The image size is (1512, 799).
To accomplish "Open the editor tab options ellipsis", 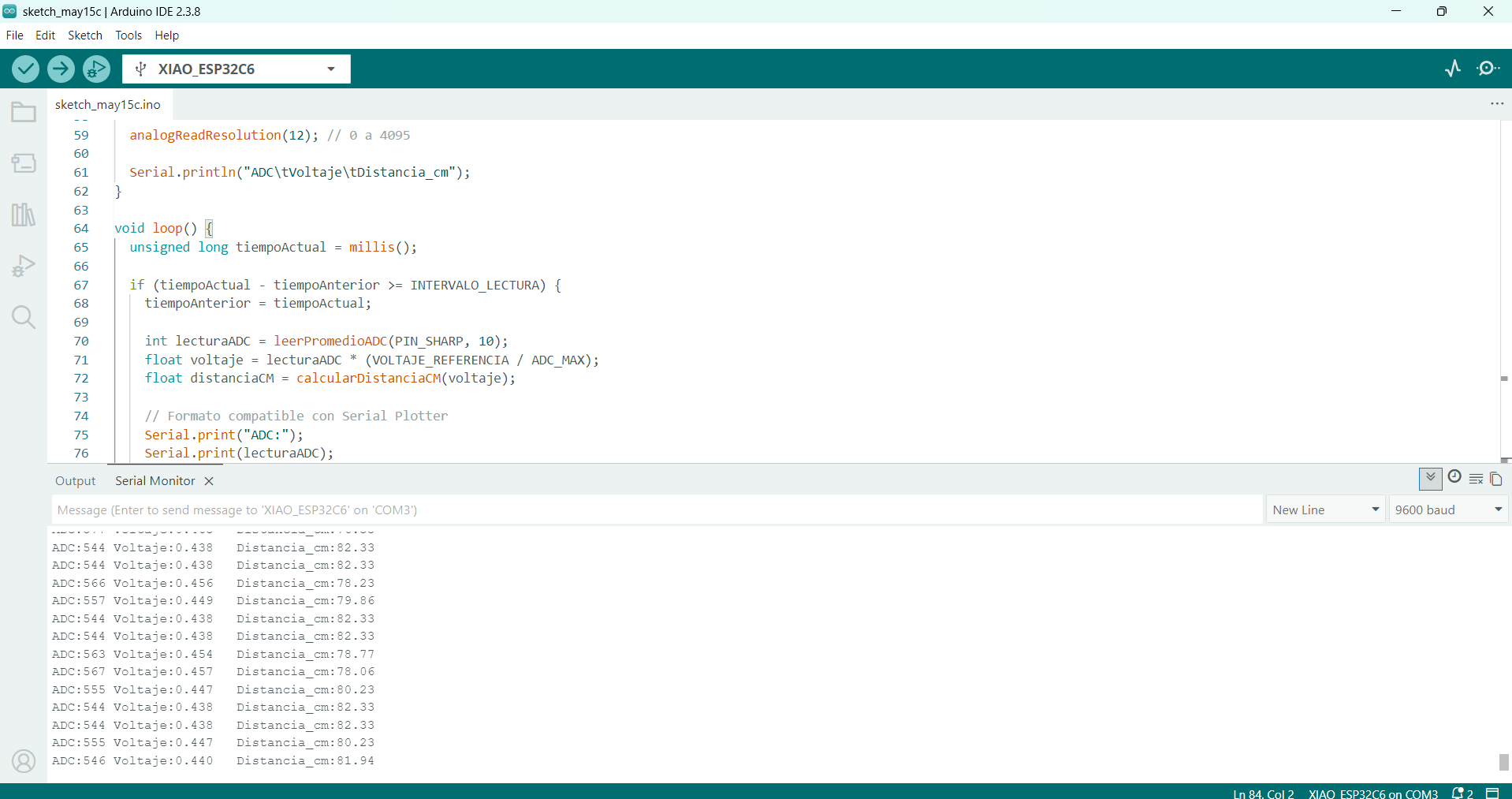I will tap(1497, 104).
